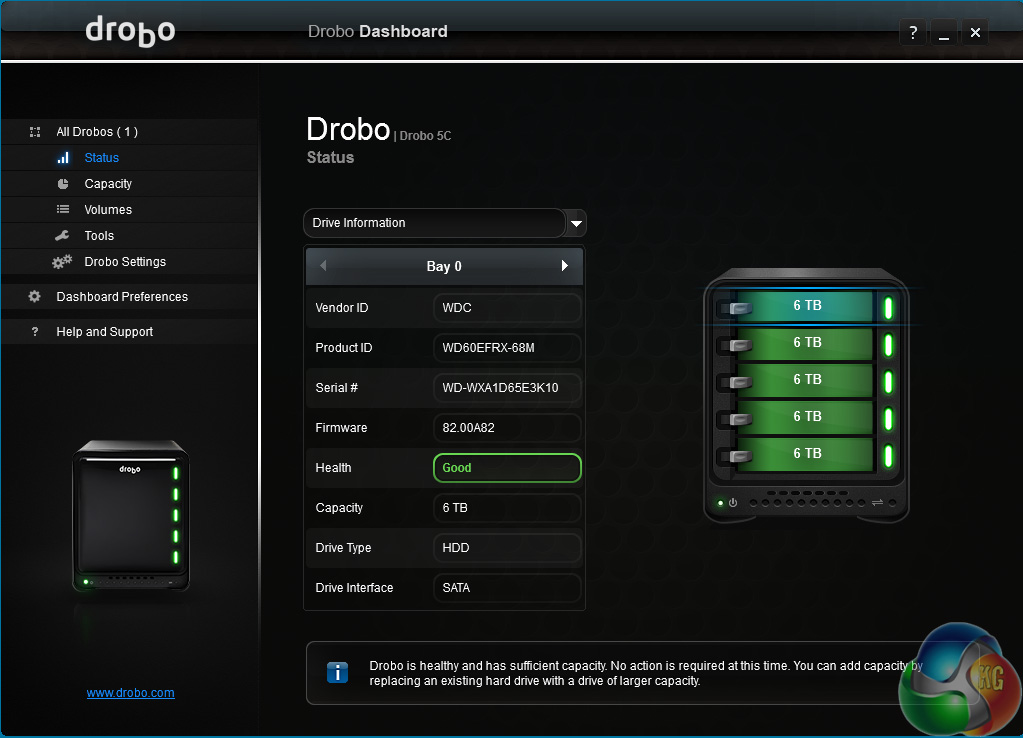Viewport: 1023px width, 738px height.
Task: Click the All Drobos grid icon
Action: [35, 132]
